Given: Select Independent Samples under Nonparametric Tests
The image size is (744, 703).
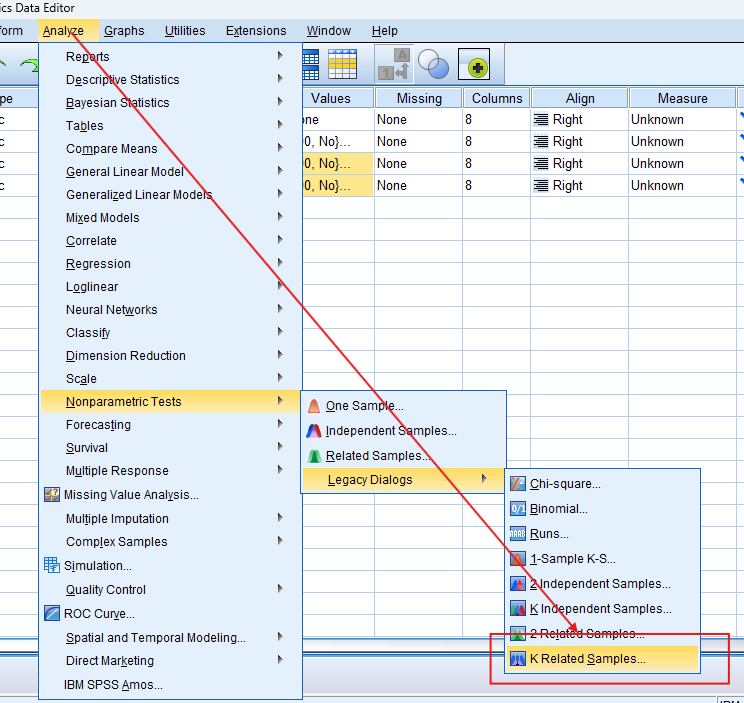Looking at the screenshot, I should point(391,431).
